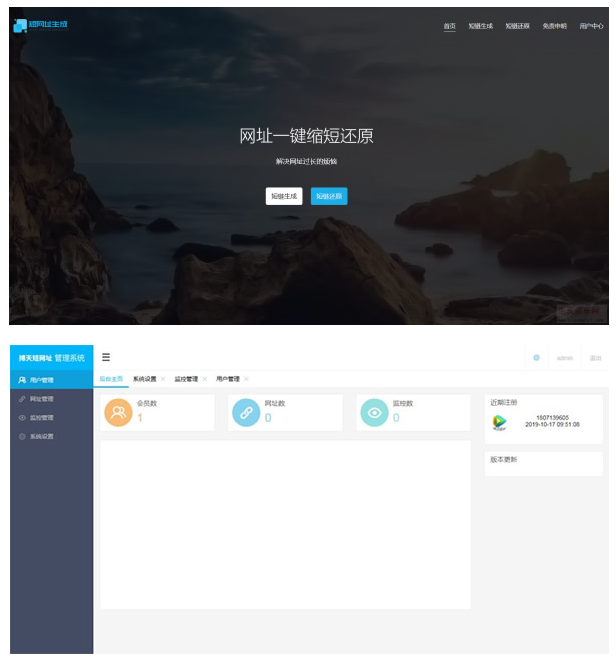
Task: Open the admin user dropdown
Action: pos(565,357)
